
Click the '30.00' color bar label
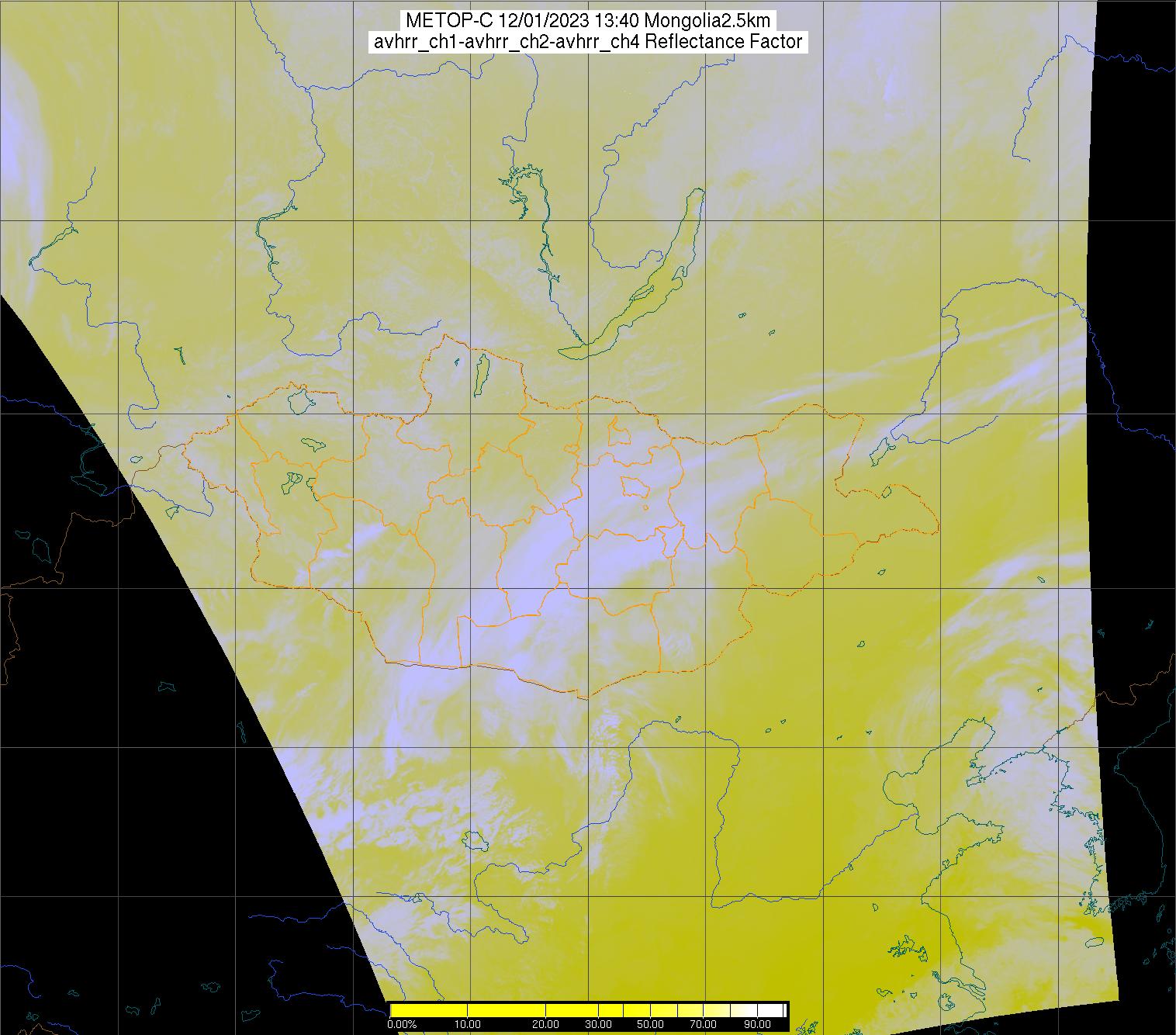(x=598, y=1024)
